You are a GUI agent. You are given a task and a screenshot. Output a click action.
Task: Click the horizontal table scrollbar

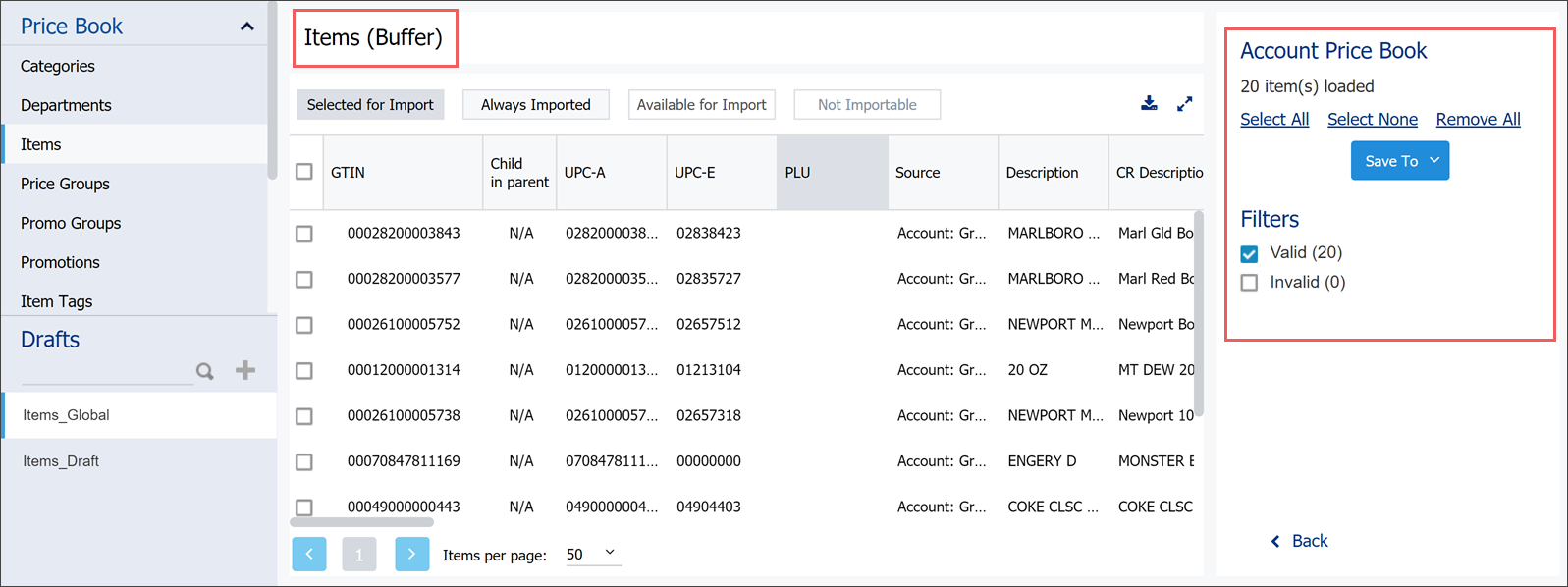pos(362,521)
